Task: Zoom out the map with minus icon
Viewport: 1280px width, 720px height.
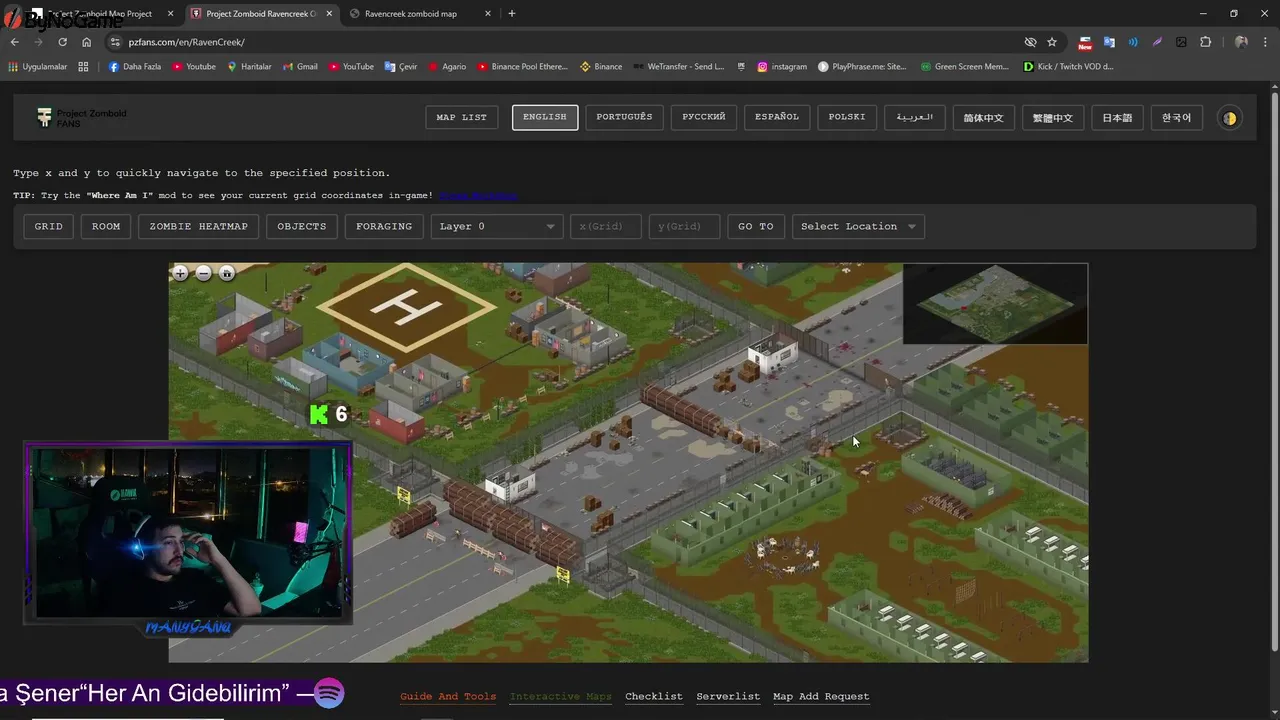Action: [x=204, y=273]
